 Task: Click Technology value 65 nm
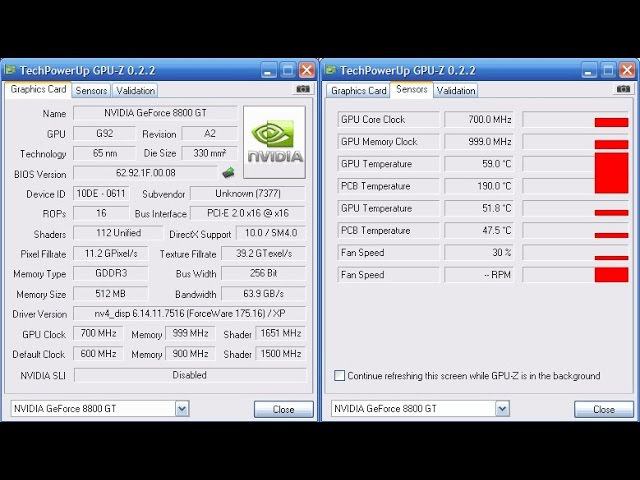pos(104,153)
